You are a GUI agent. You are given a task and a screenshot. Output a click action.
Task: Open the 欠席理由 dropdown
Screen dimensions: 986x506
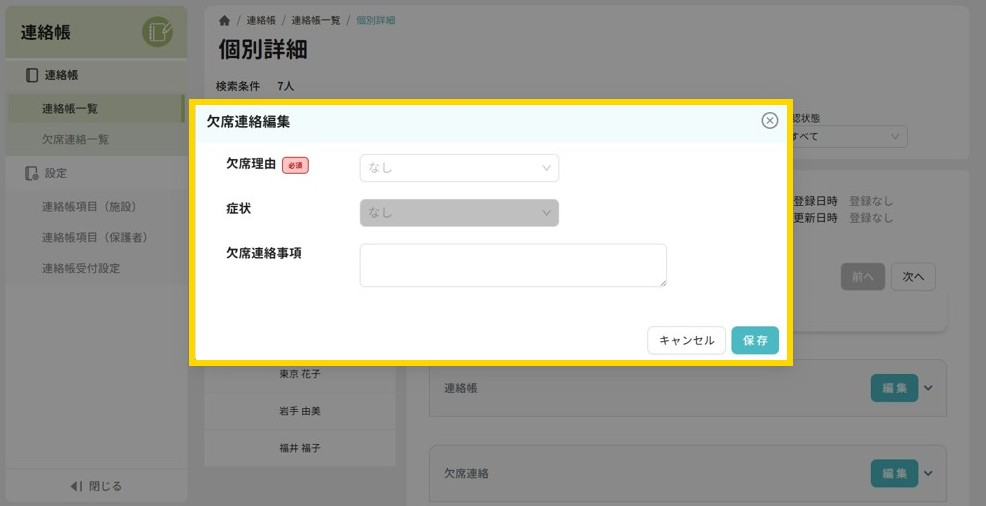click(459, 168)
